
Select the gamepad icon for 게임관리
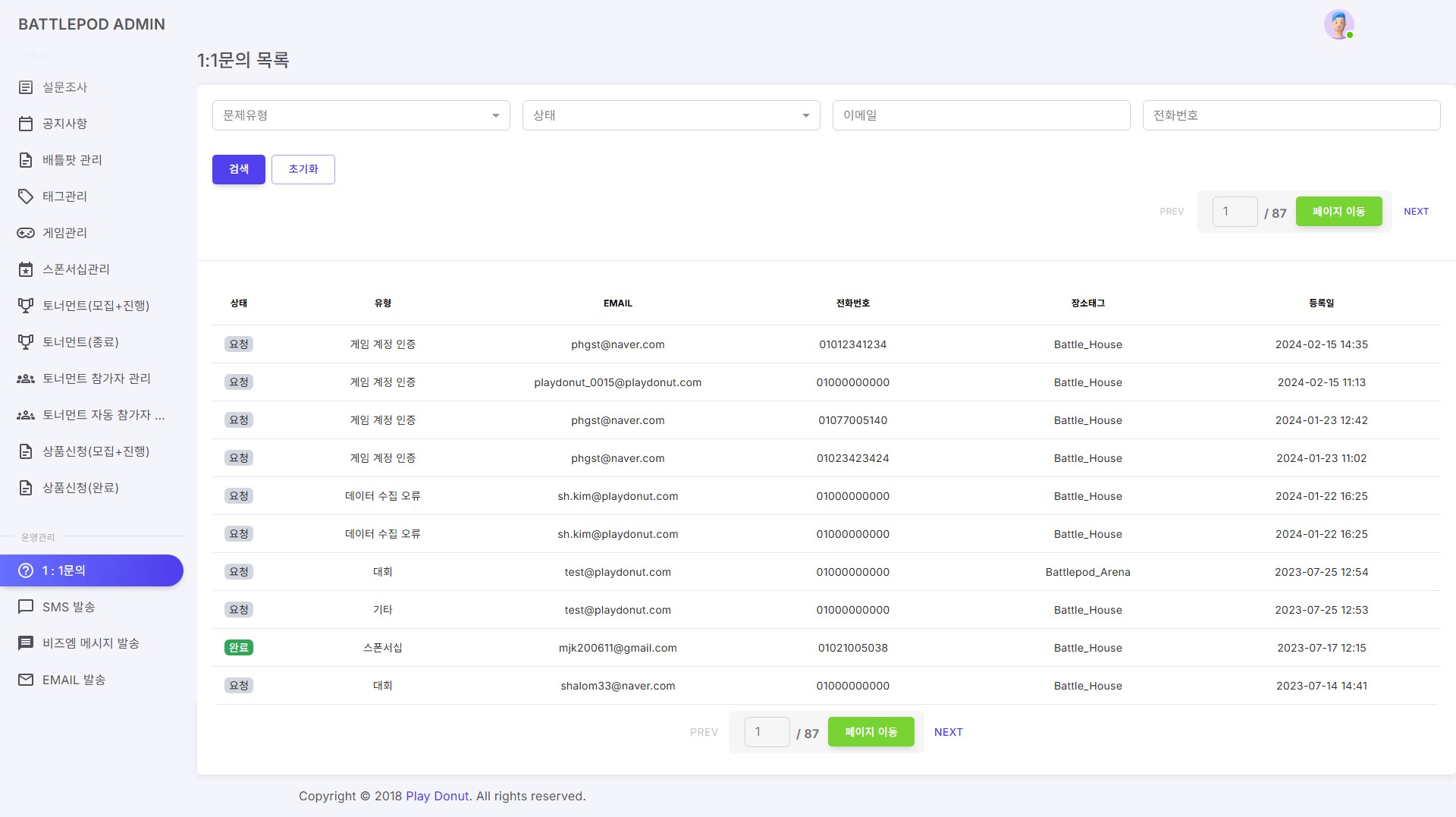(x=26, y=233)
